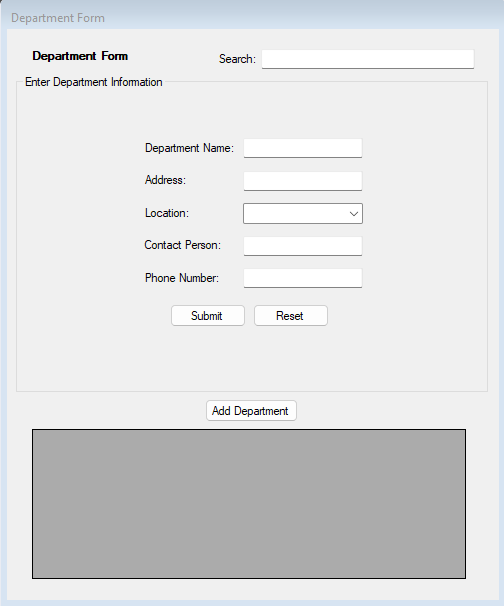This screenshot has height=606, width=504.
Task: Click the Phone Number input field
Action: pyautogui.click(x=303, y=278)
